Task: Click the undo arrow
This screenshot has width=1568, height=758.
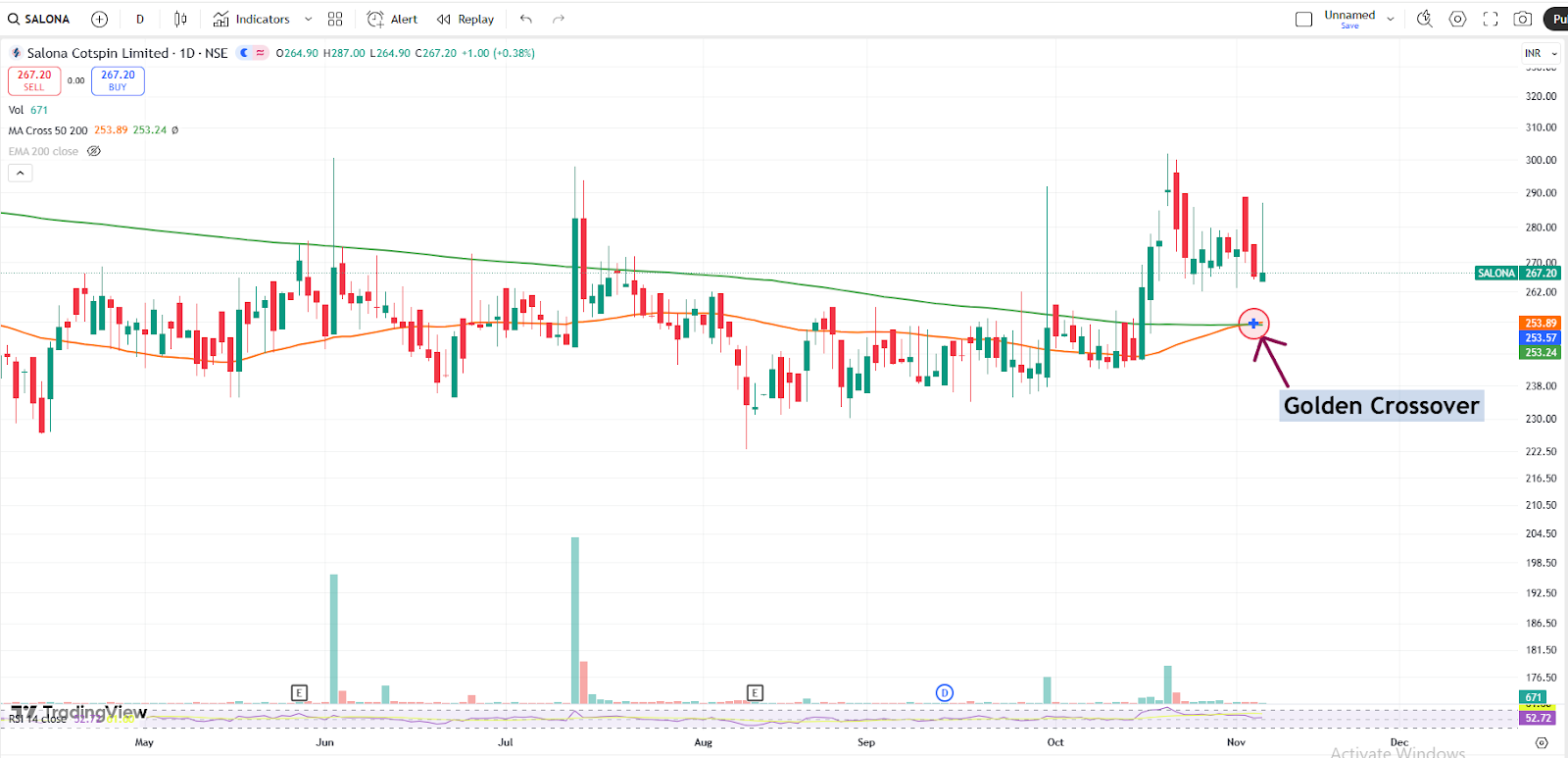Action: [526, 19]
